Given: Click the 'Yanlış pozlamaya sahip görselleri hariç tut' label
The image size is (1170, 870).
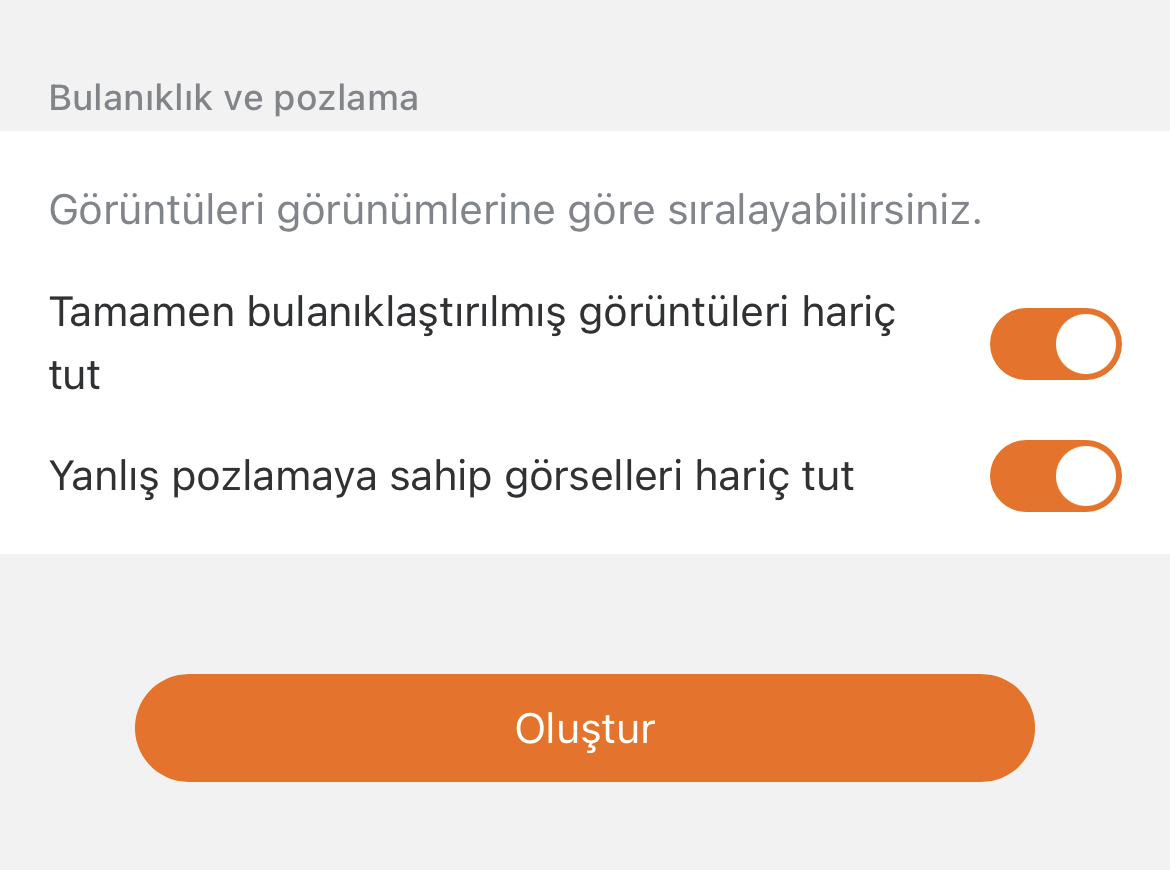Looking at the screenshot, I should coord(451,476).
